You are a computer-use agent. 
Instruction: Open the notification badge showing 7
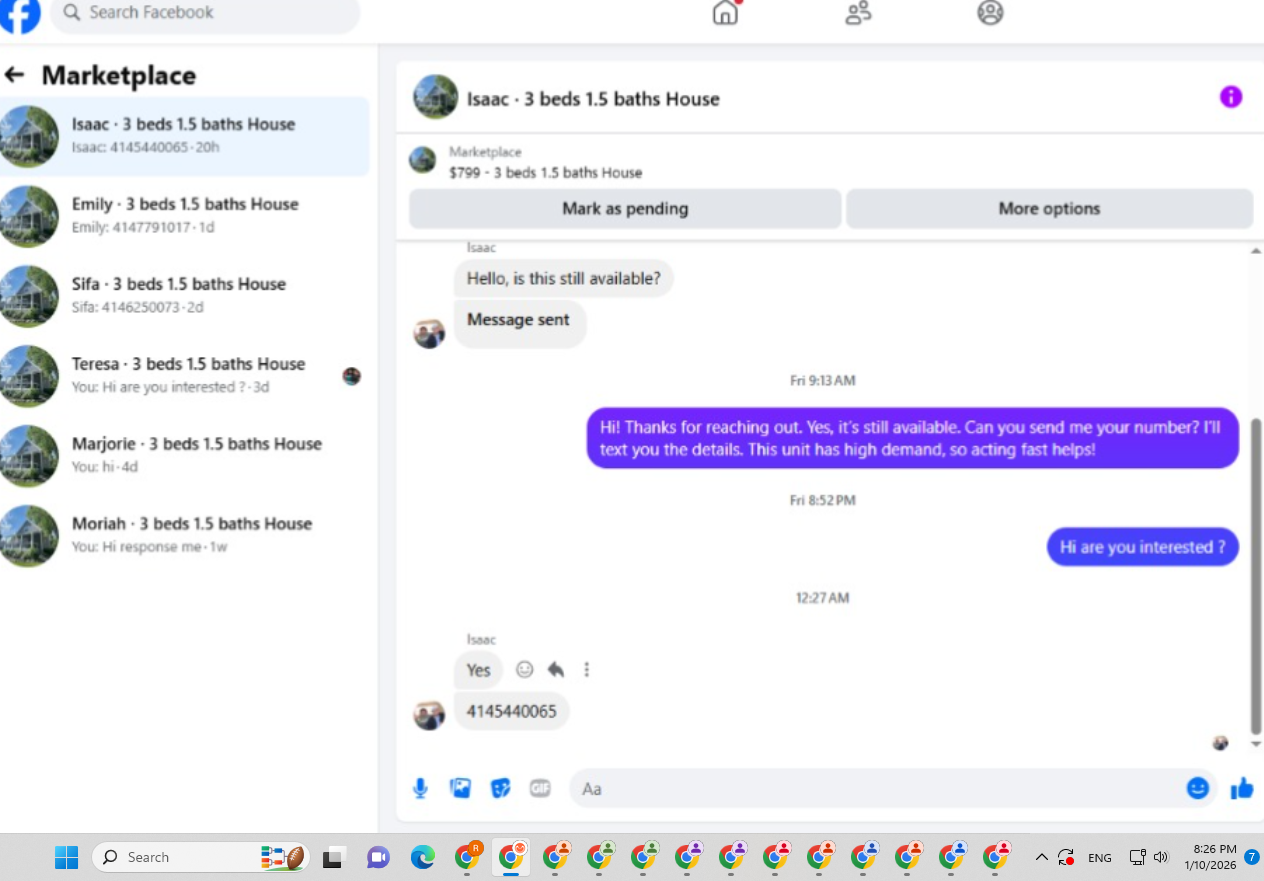click(1251, 857)
